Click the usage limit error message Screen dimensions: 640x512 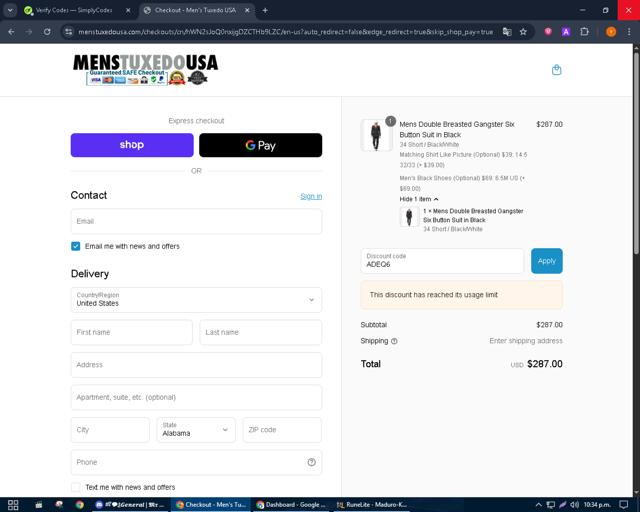[x=462, y=295]
